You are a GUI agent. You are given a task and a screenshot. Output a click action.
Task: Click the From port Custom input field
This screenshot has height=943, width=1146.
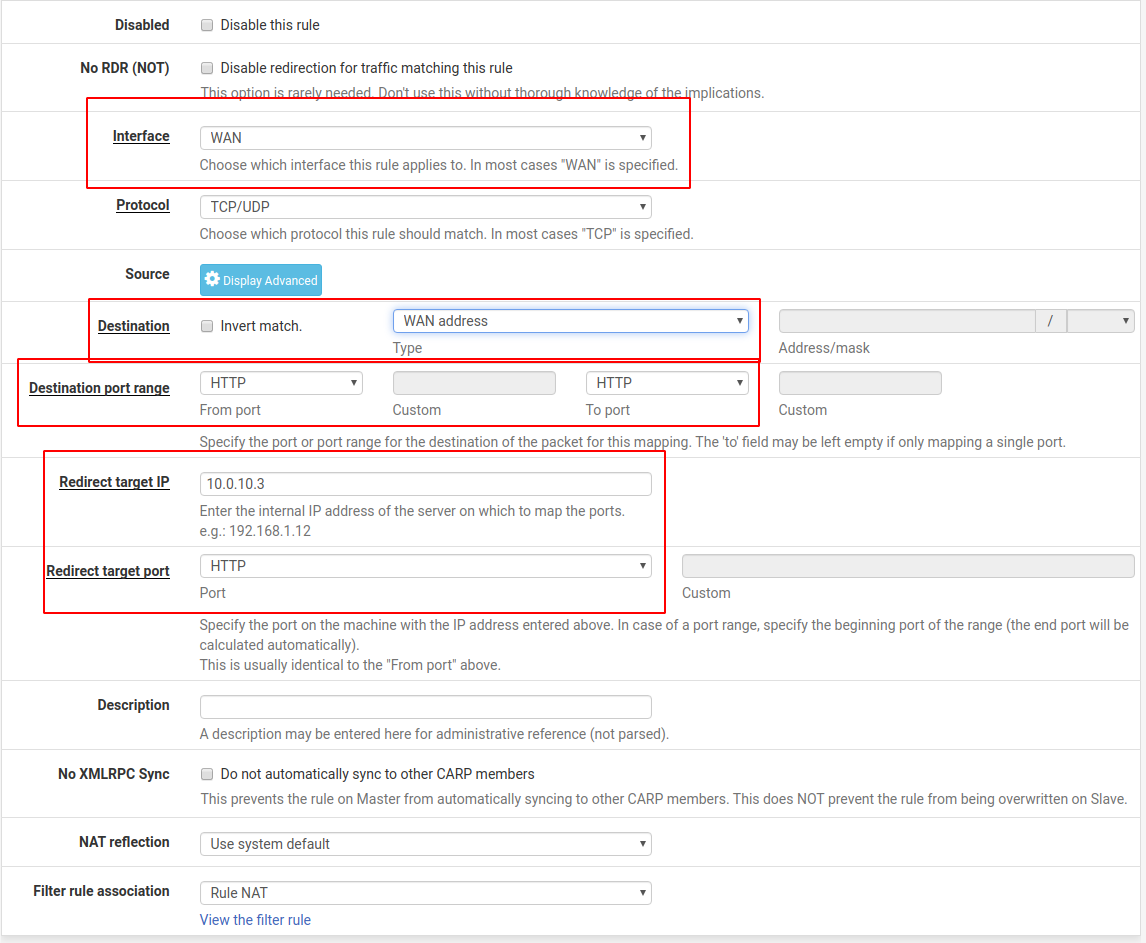474,383
